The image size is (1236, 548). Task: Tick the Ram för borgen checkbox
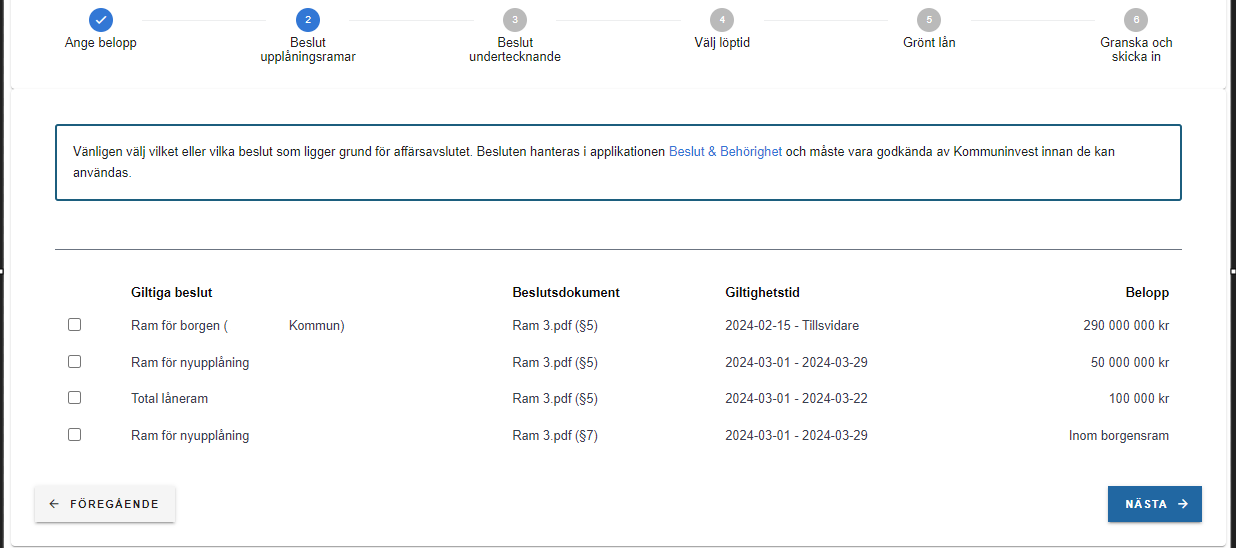(74, 325)
